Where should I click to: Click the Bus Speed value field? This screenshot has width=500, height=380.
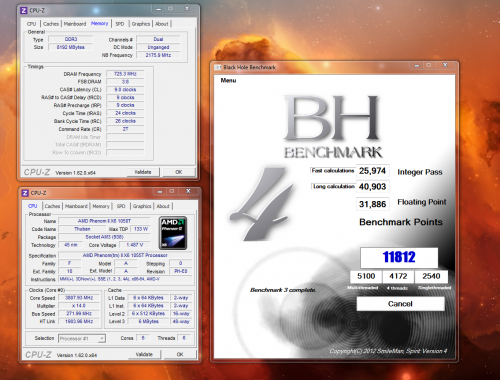point(79,314)
